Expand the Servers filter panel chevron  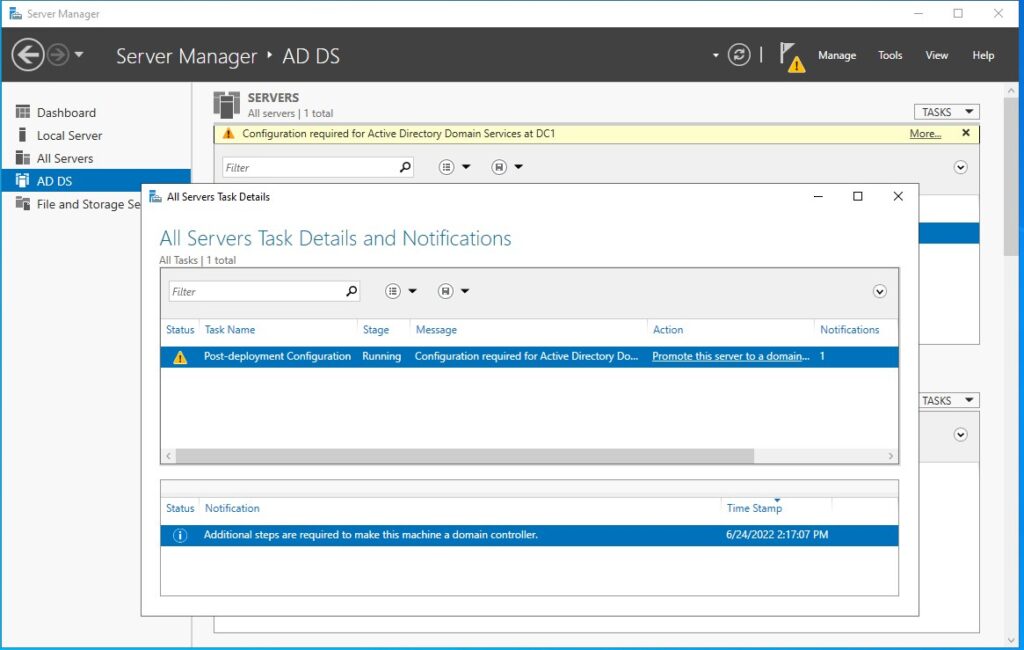(x=960, y=167)
